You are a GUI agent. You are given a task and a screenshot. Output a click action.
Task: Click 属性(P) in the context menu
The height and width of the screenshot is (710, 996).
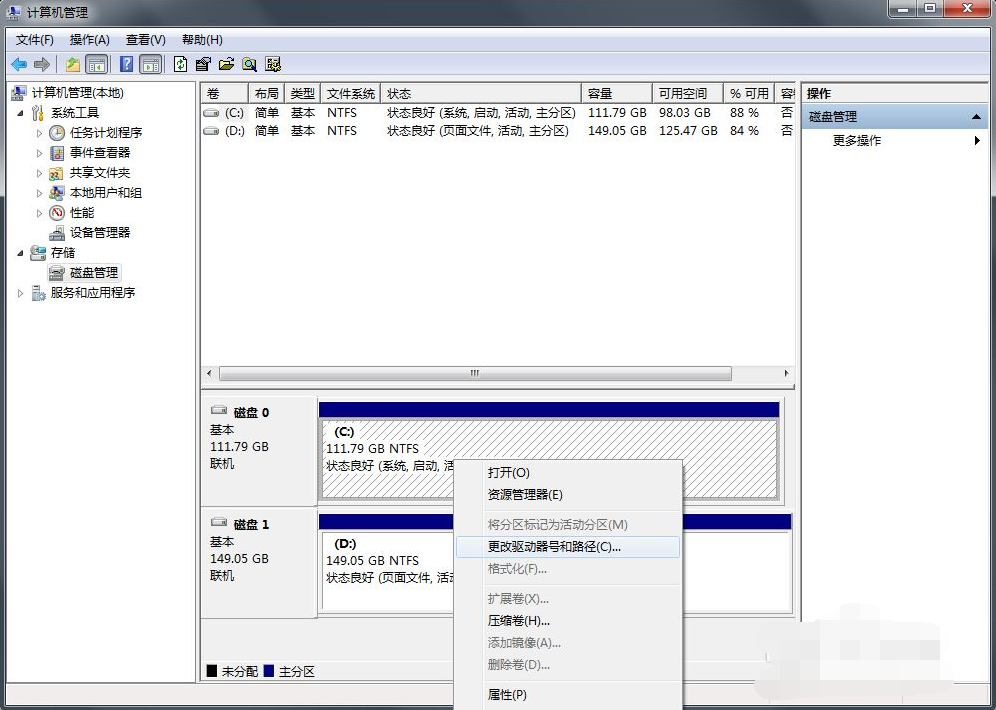[x=506, y=695]
